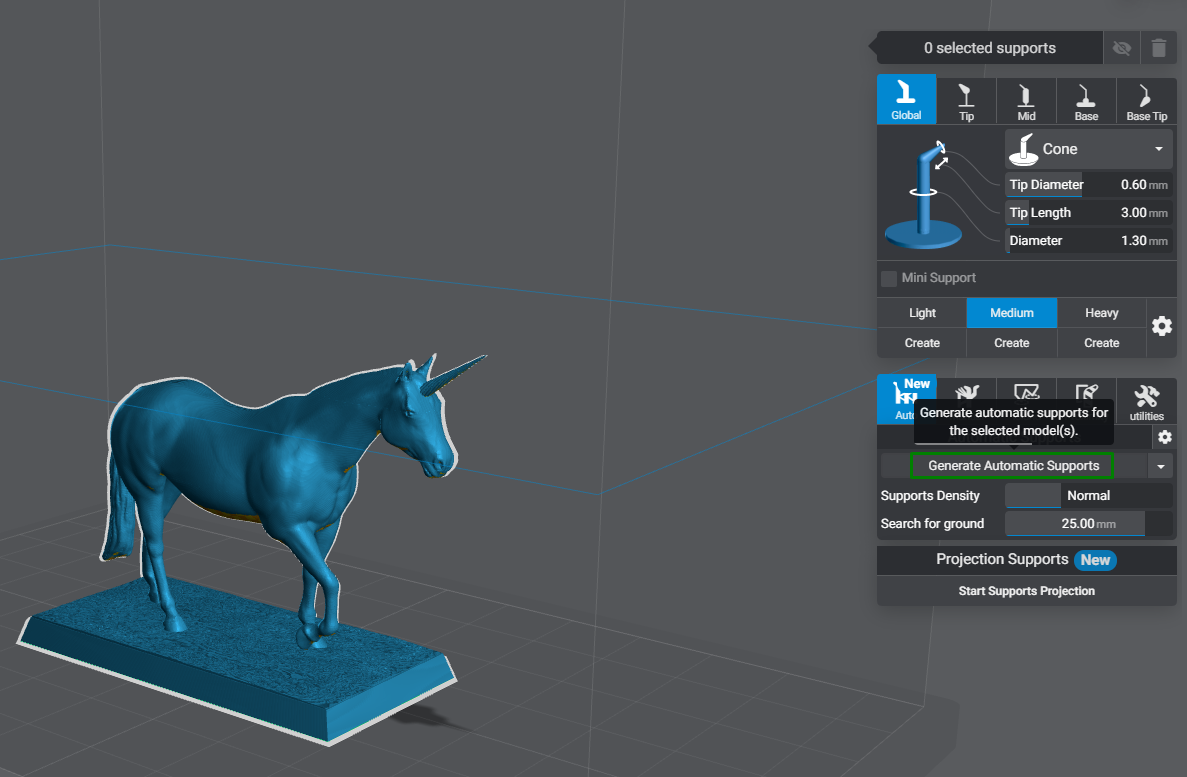Select the Auto supports tool icon
Viewport: 1187px width, 777px height.
[x=906, y=399]
